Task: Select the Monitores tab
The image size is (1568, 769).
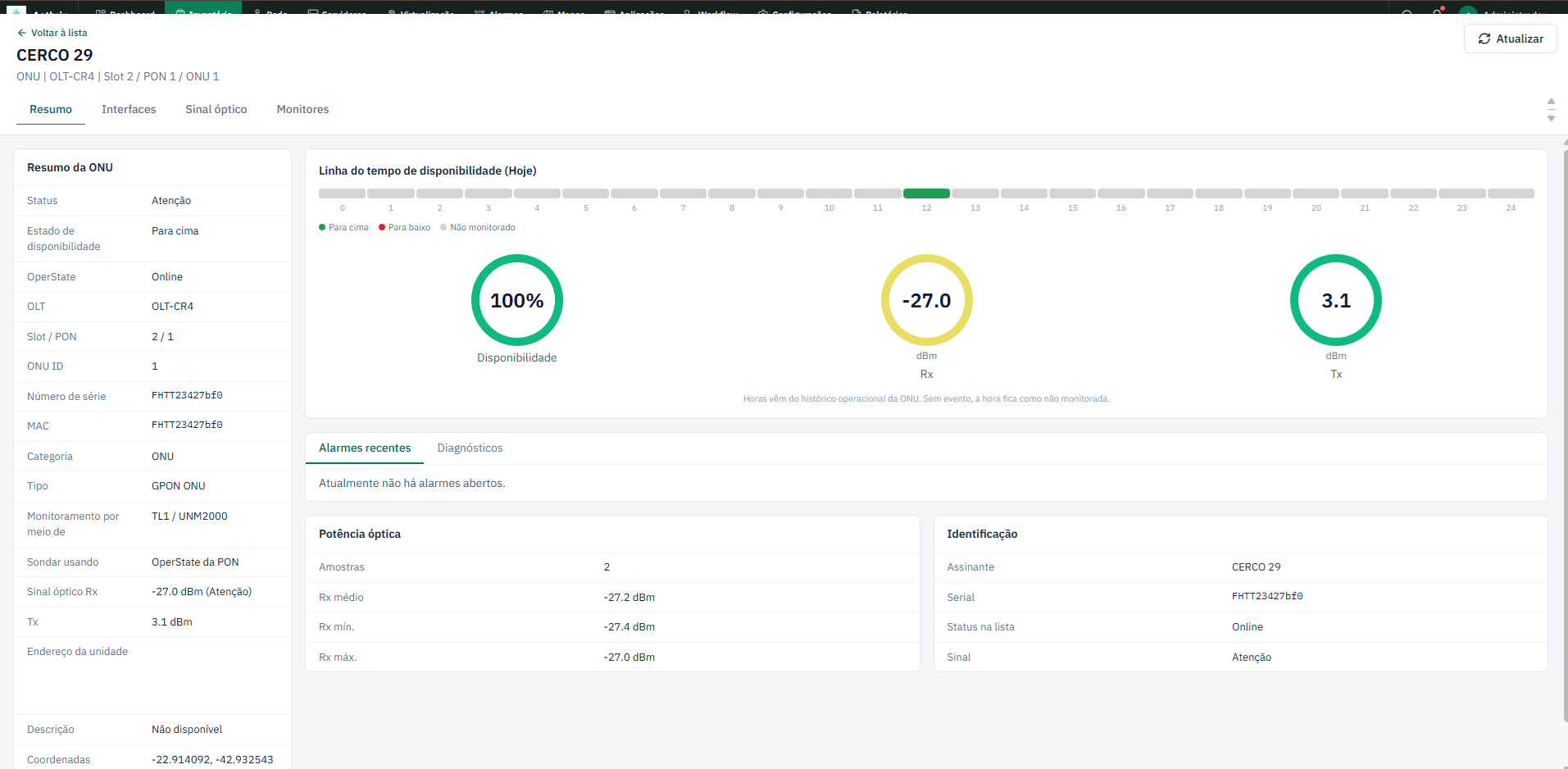Action: (302, 109)
